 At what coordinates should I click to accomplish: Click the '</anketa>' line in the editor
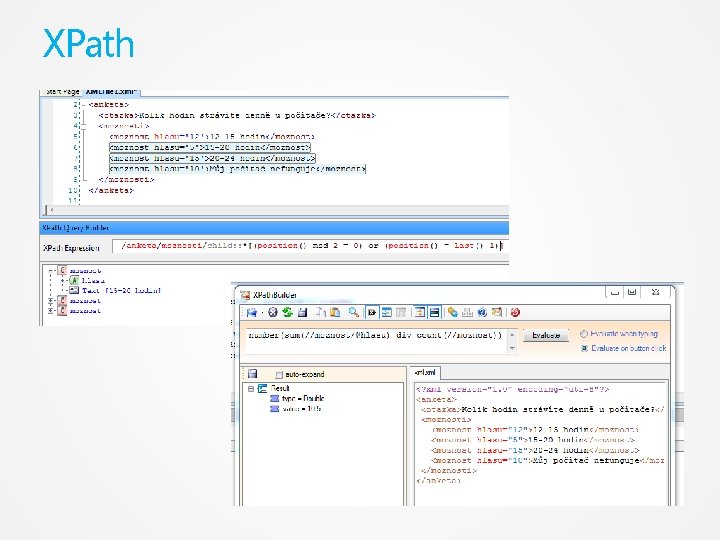click(111, 190)
